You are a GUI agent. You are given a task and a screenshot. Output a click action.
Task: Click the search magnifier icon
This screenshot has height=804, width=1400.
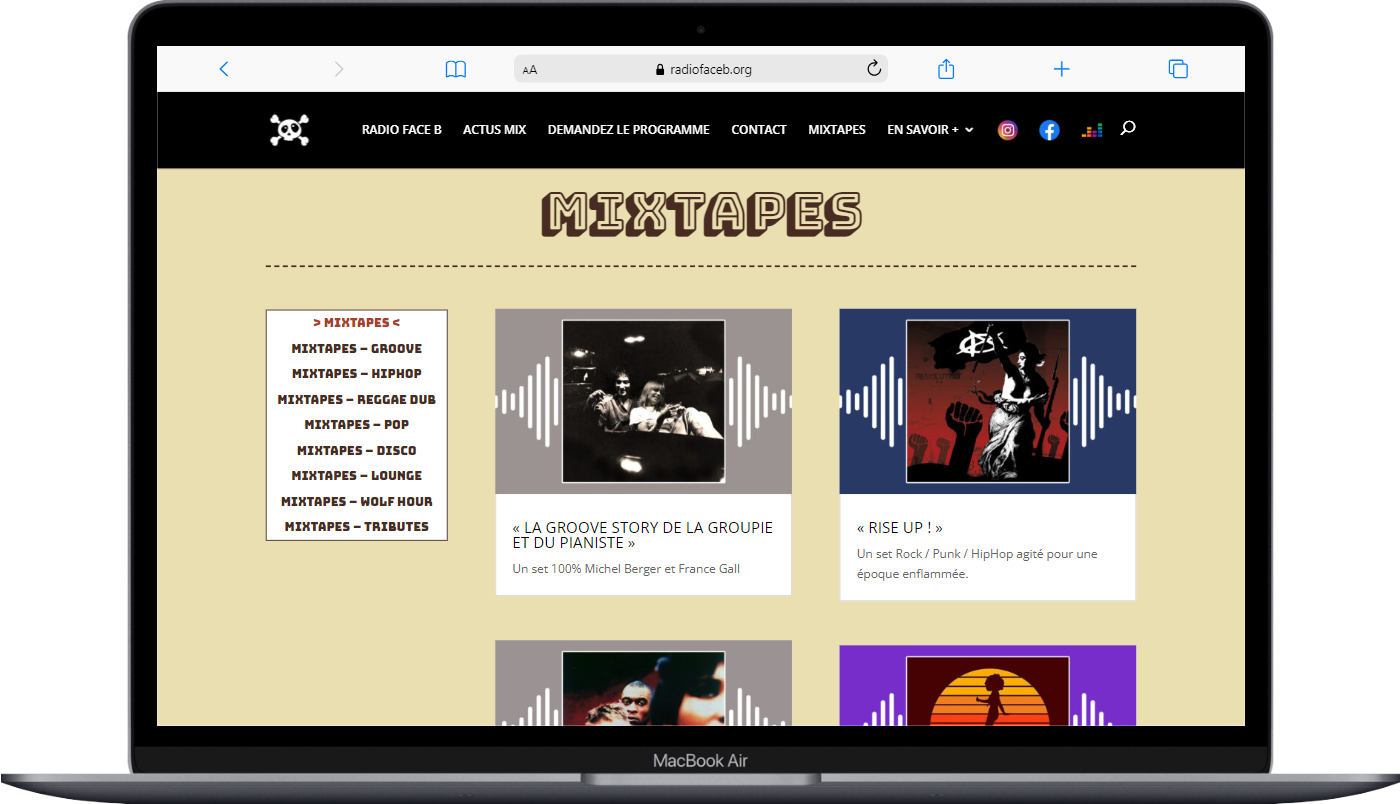[x=1128, y=128]
